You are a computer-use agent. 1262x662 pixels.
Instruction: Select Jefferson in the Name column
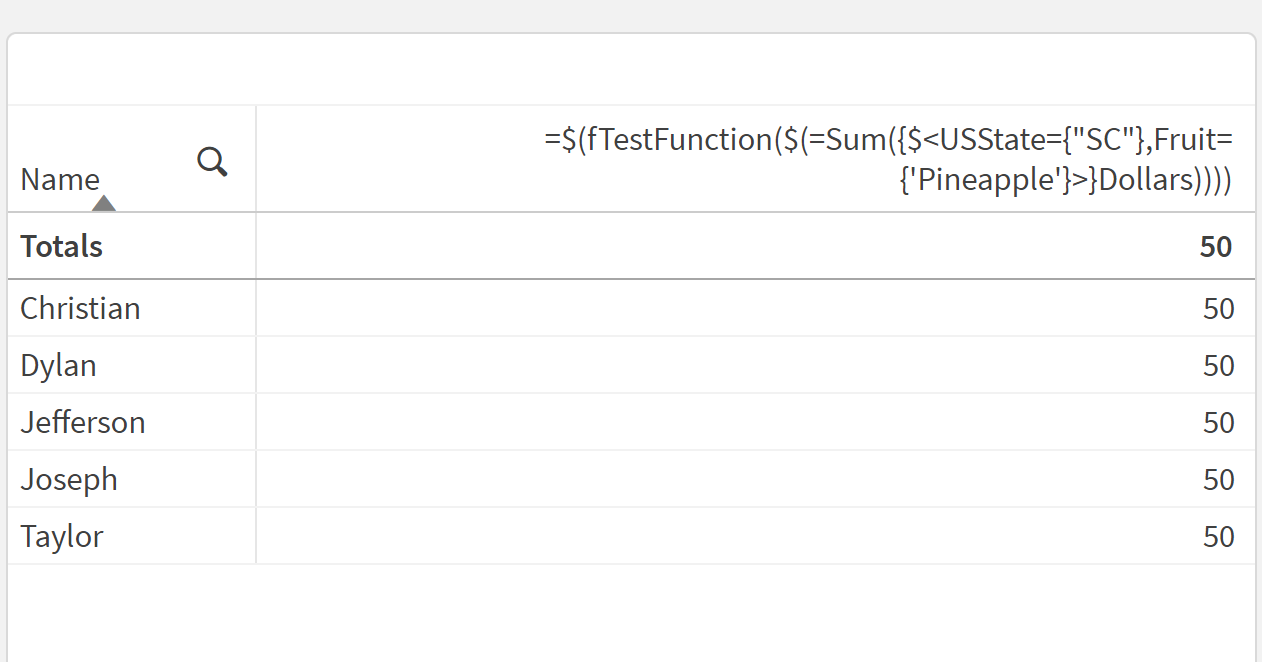coord(83,422)
